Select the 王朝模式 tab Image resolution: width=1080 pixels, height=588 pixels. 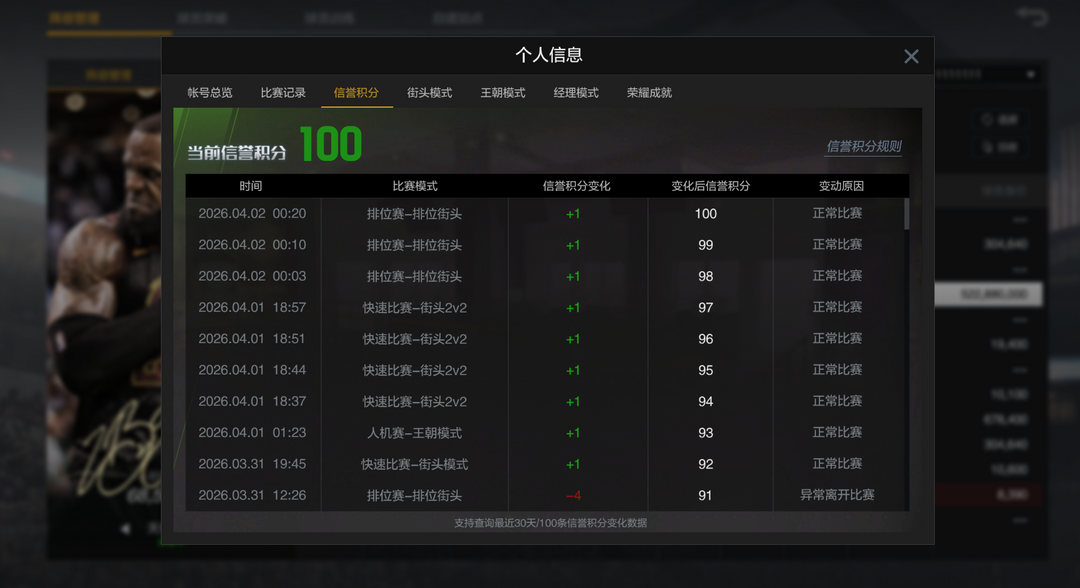pyautogui.click(x=502, y=92)
